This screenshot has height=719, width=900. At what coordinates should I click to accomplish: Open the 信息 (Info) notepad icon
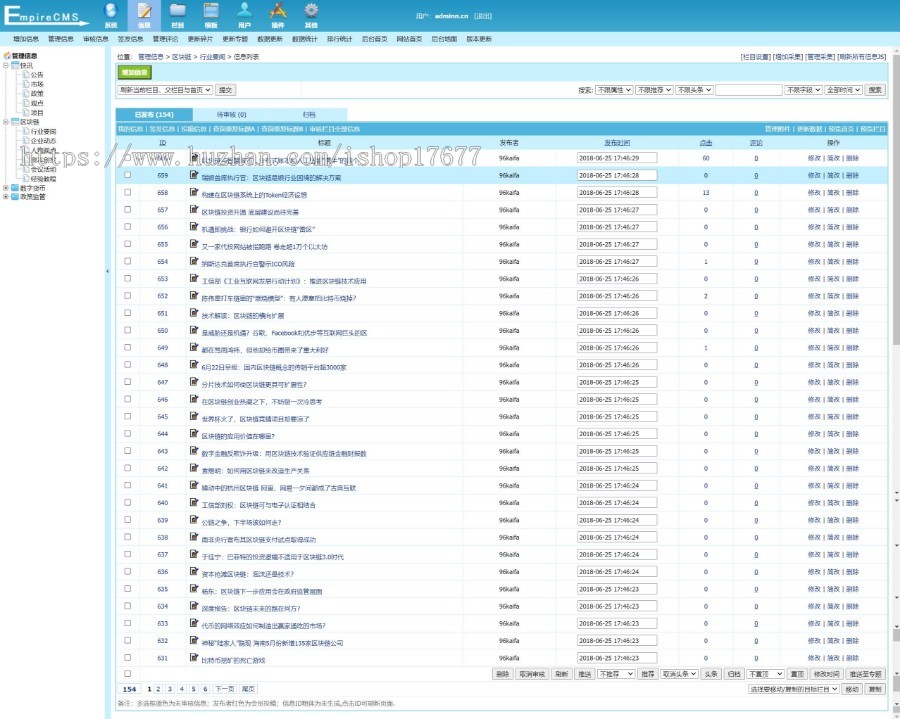click(x=144, y=15)
